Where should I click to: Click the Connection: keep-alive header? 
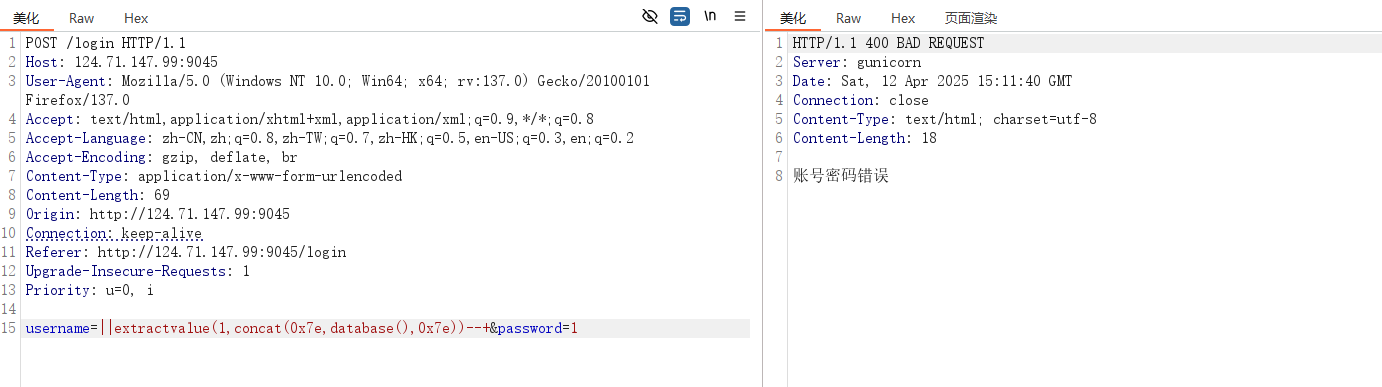[x=113, y=233]
